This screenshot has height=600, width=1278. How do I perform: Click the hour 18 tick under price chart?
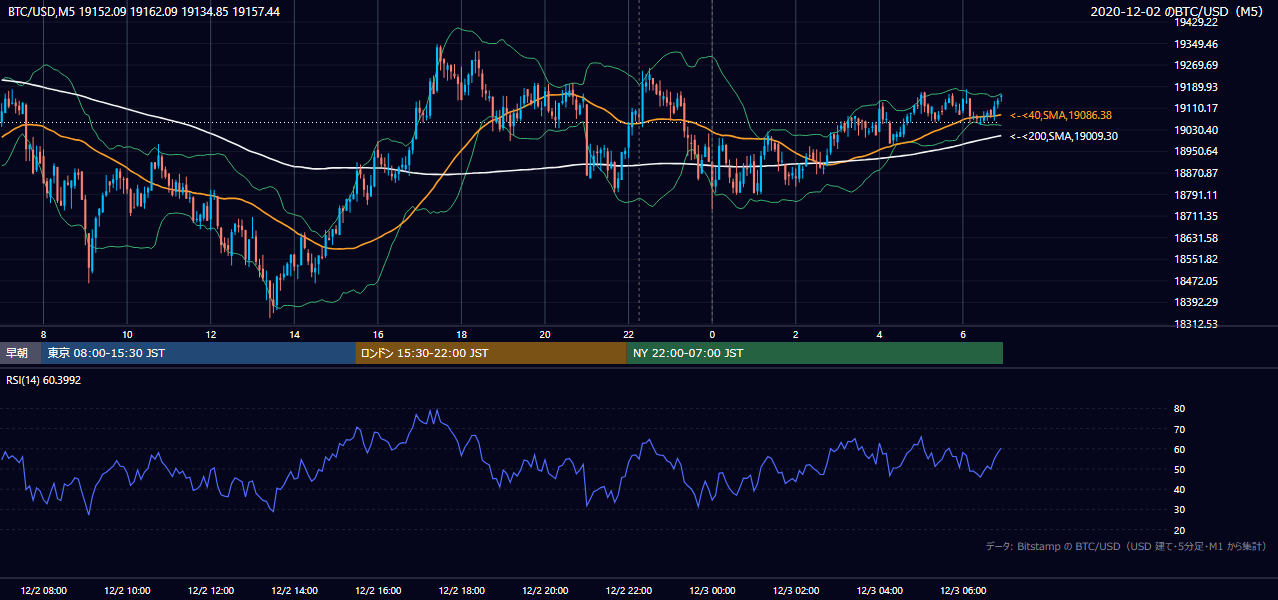click(461, 334)
